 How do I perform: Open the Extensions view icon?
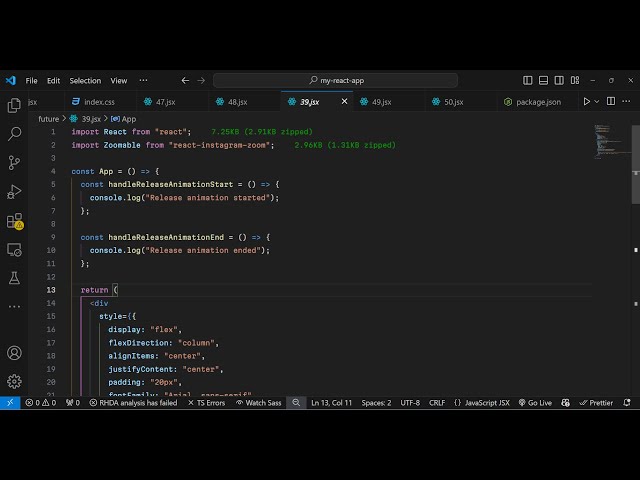(x=14, y=220)
